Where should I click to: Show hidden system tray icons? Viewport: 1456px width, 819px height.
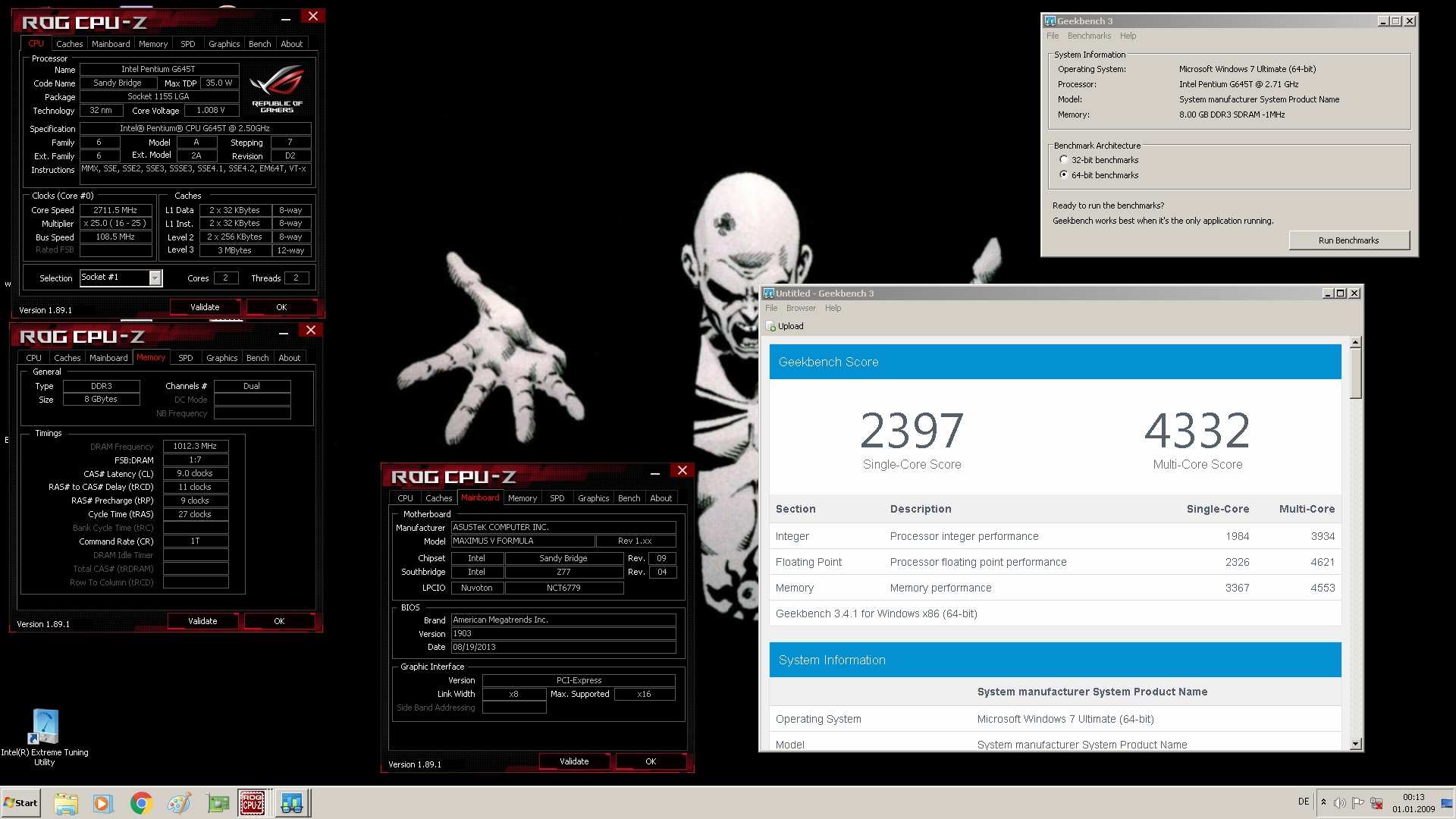pyautogui.click(x=1323, y=802)
